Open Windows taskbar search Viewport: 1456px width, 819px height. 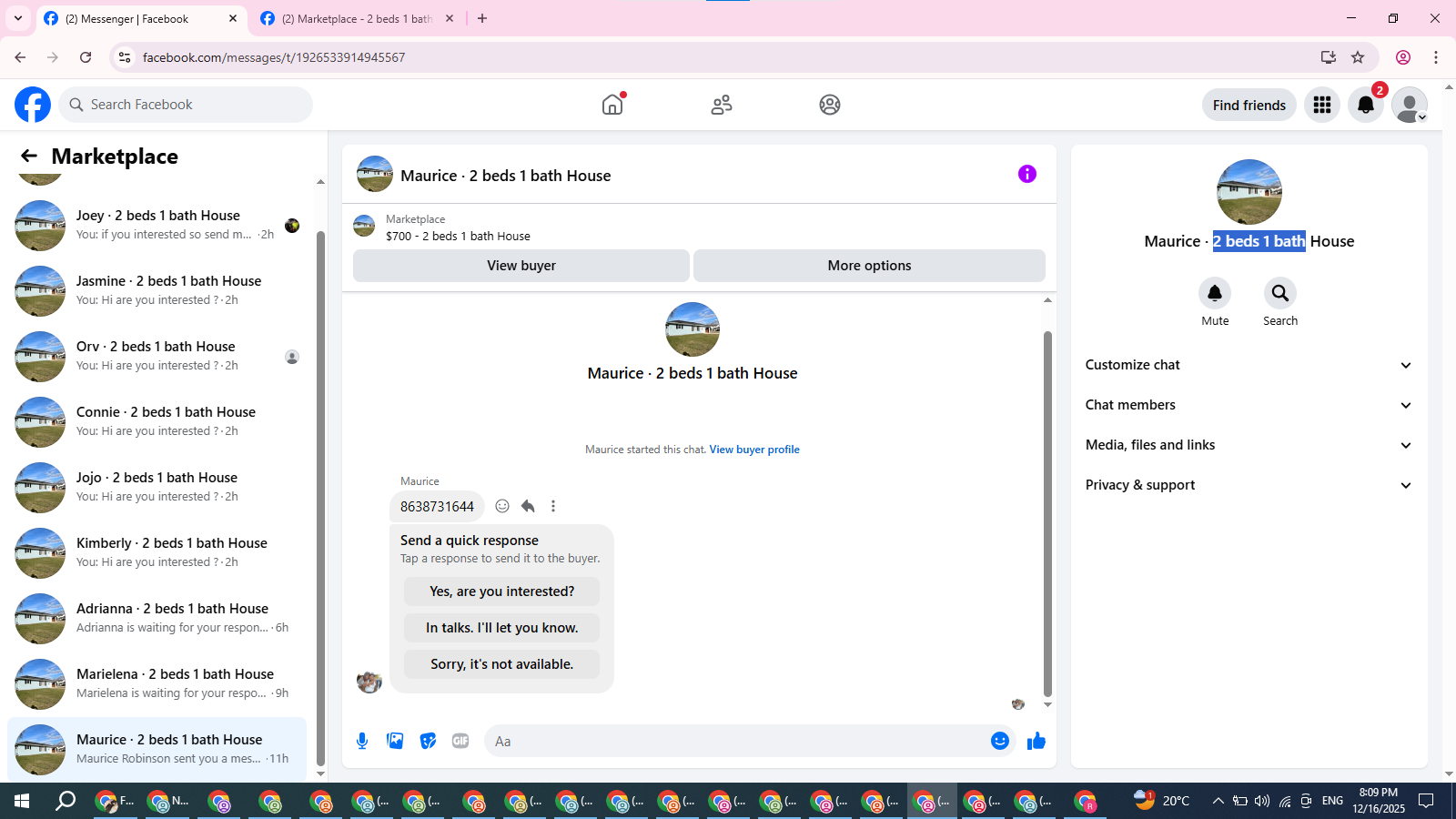pos(66,801)
